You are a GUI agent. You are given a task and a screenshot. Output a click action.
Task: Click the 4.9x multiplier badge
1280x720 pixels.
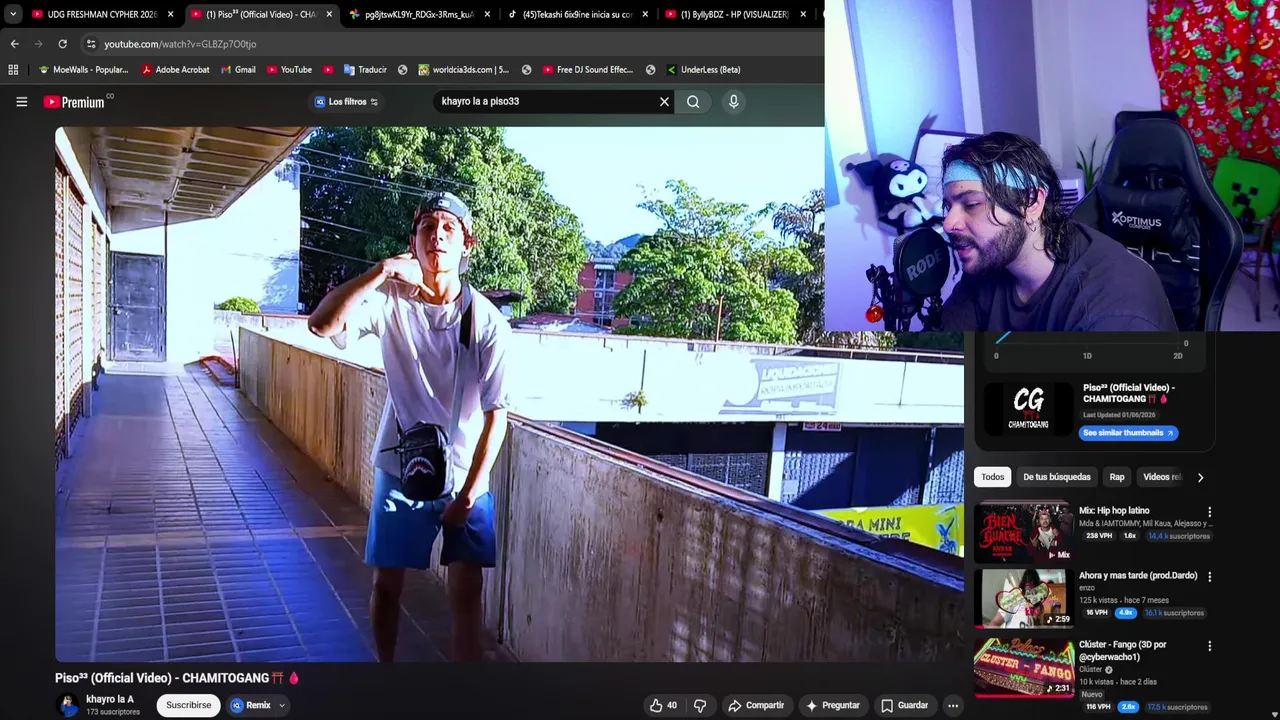click(x=1126, y=613)
